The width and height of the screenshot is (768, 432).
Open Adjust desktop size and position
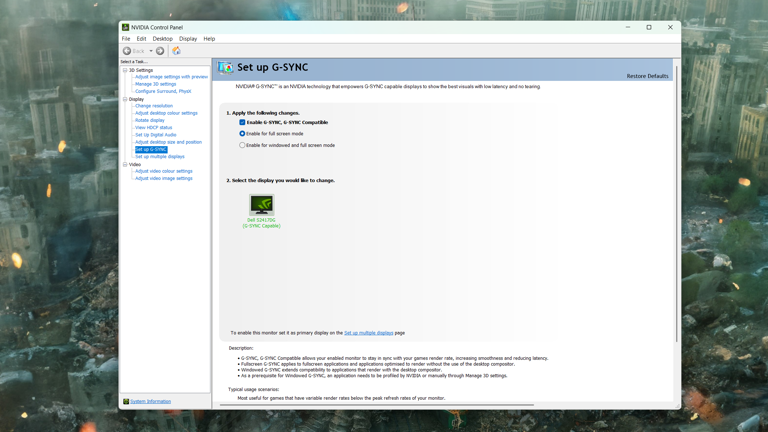168,143
